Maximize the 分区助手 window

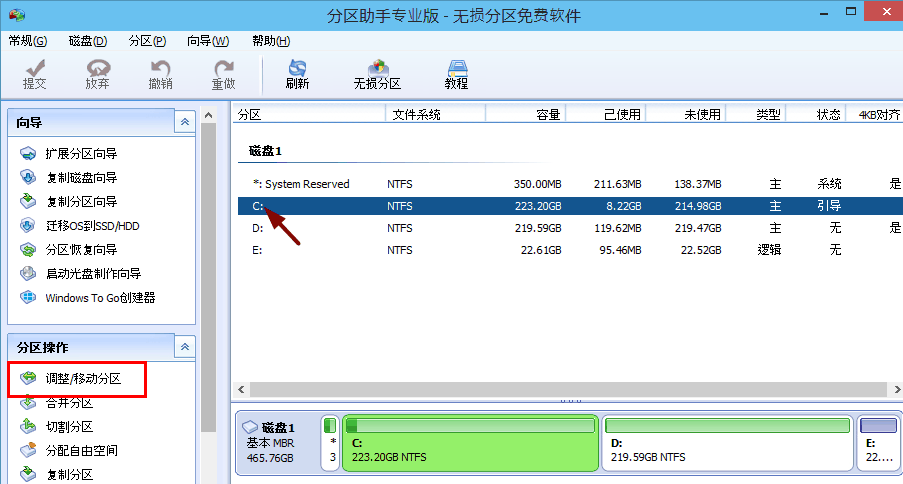coord(851,12)
